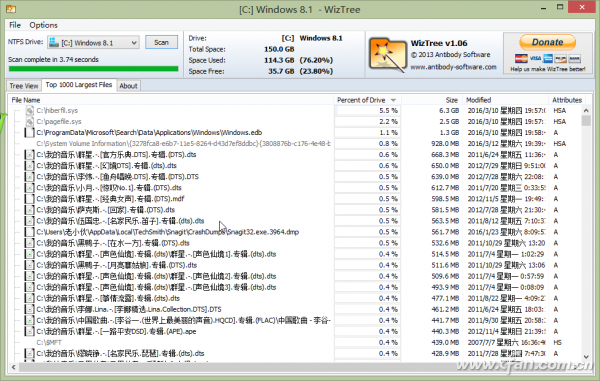Screen dimensions: 600x381
Task: Click the vertical scrollbar down arrow
Action: pos(586,356)
